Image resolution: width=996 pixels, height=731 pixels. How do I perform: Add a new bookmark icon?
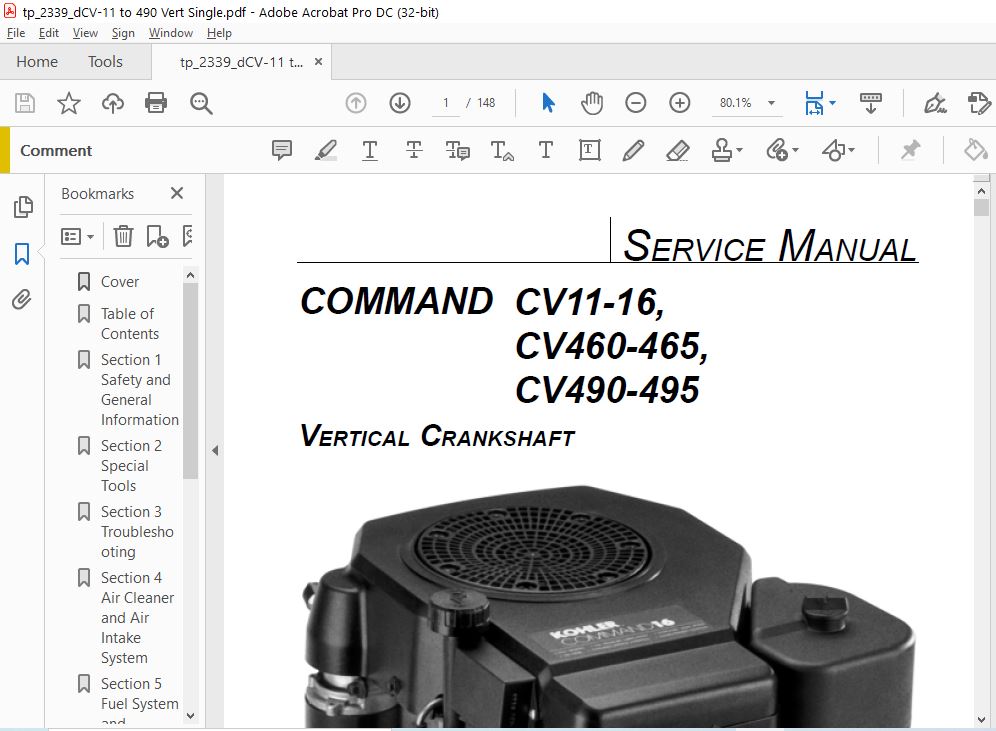pos(157,237)
